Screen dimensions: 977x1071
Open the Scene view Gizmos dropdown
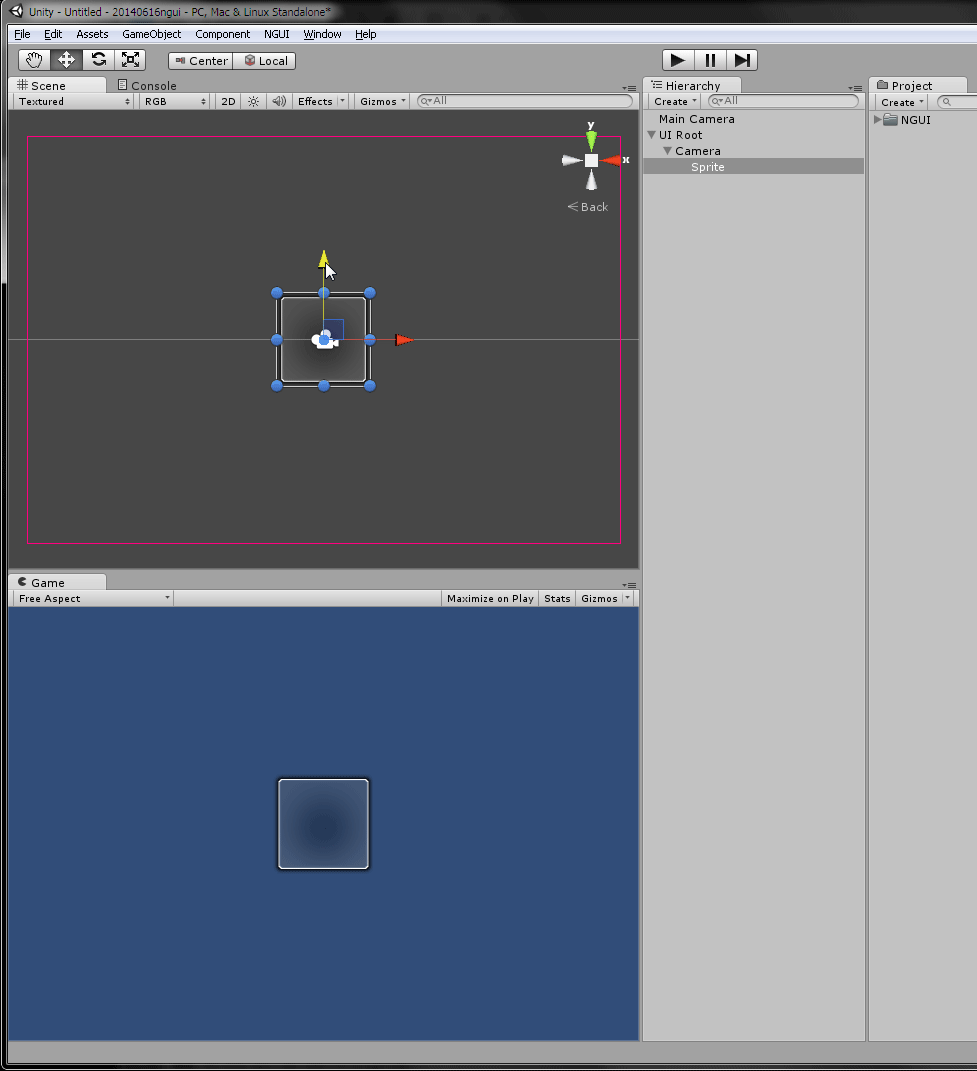[383, 101]
